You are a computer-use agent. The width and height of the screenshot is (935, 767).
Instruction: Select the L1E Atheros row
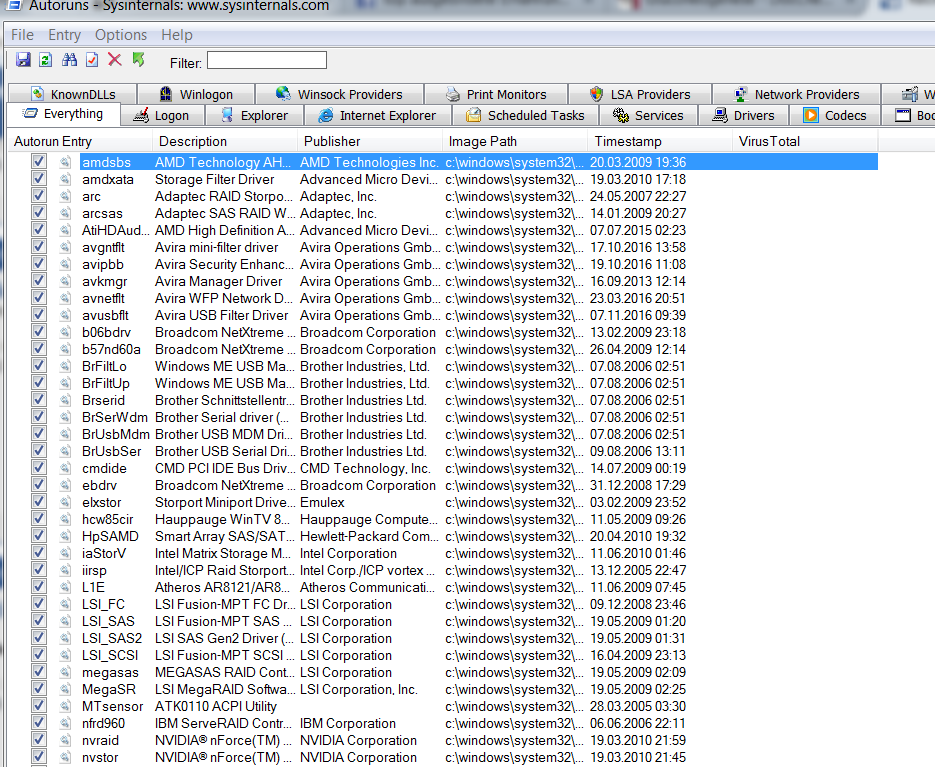point(442,587)
